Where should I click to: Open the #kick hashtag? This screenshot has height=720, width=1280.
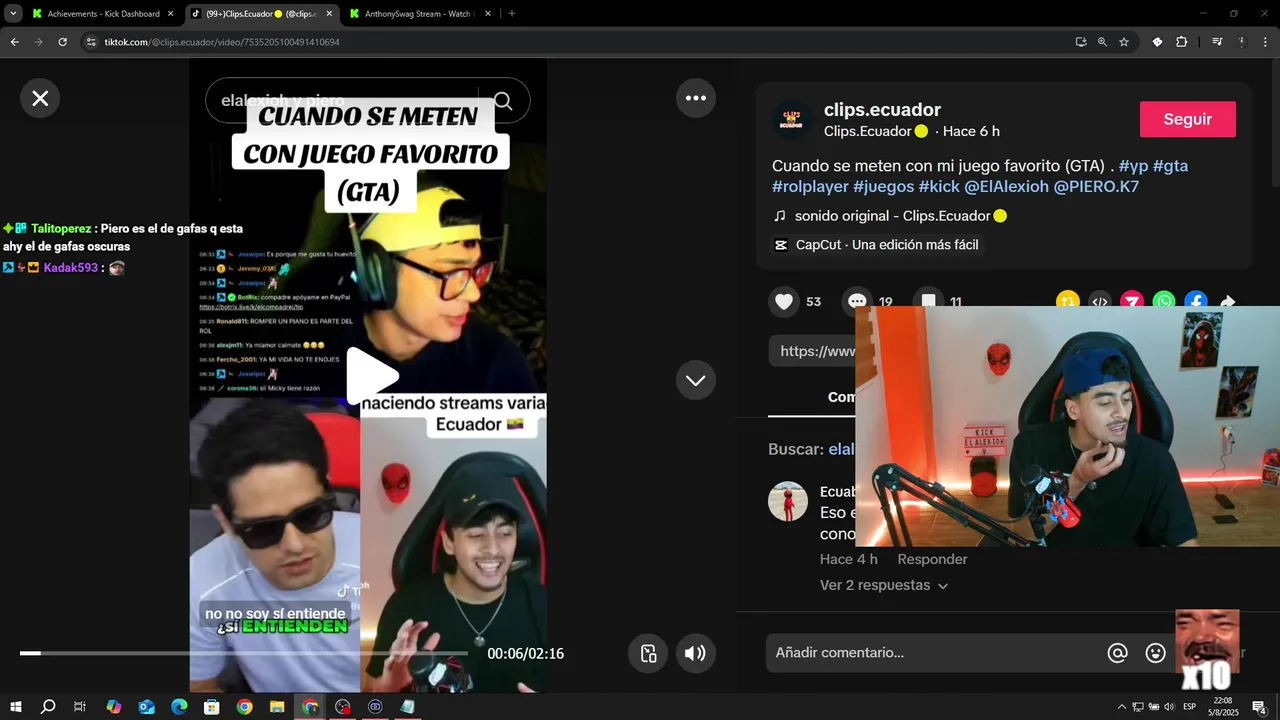coord(939,187)
